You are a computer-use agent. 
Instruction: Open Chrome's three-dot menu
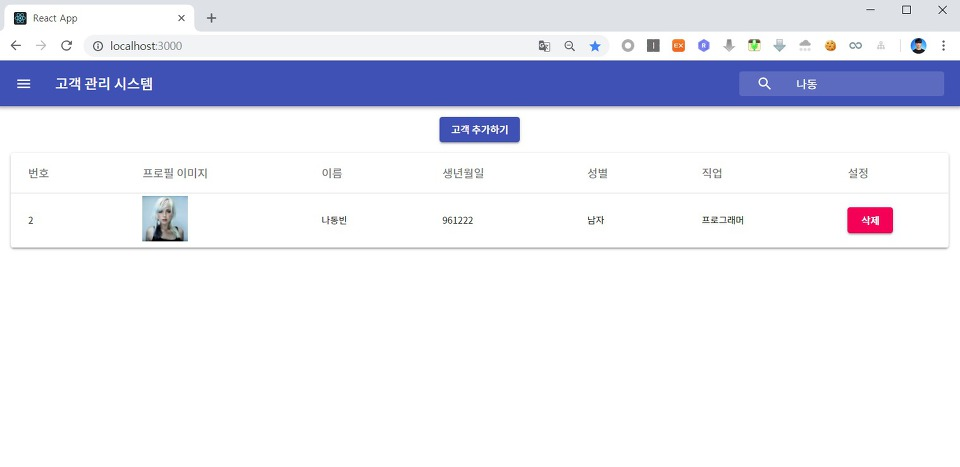[x=943, y=46]
